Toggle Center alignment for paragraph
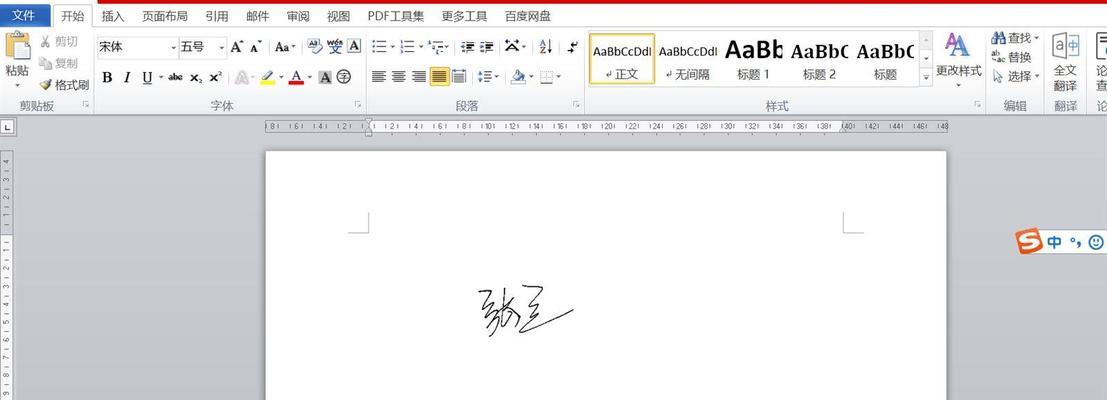1107x400 pixels. click(399, 77)
